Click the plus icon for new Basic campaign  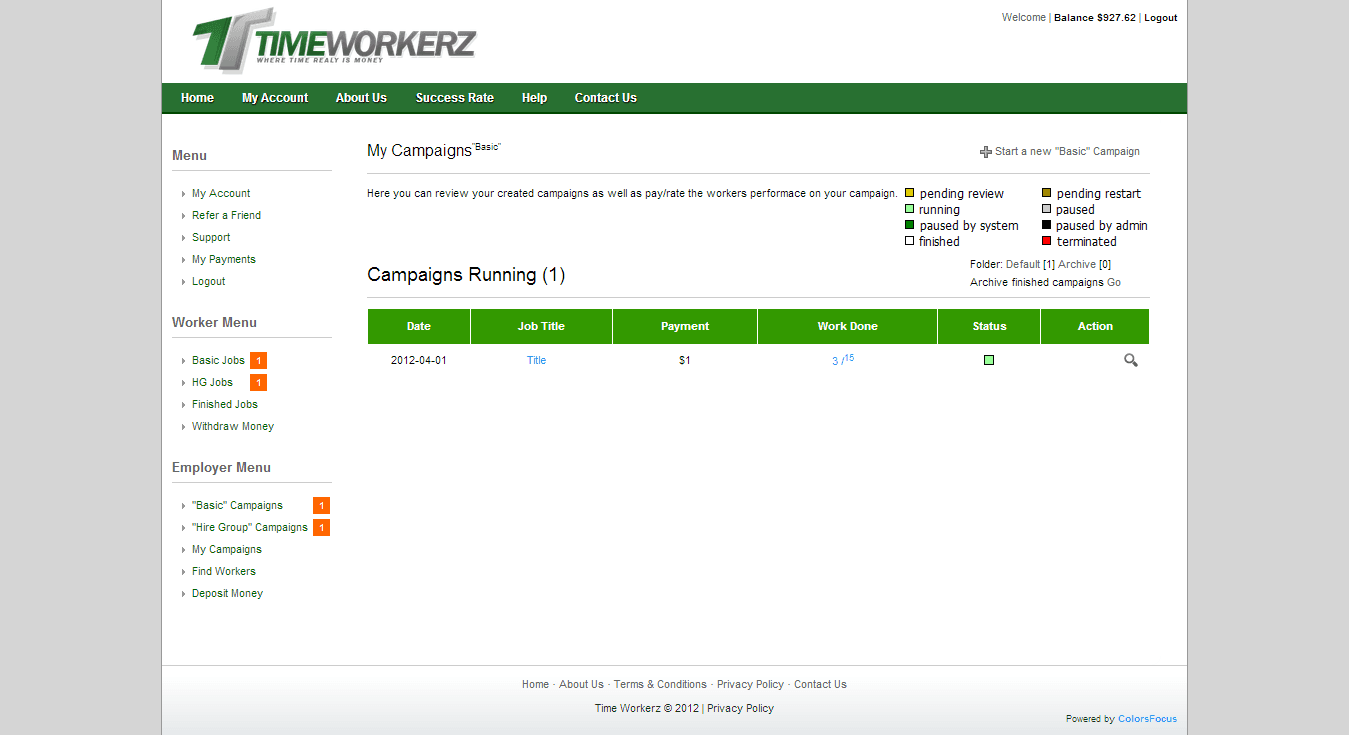[986, 152]
